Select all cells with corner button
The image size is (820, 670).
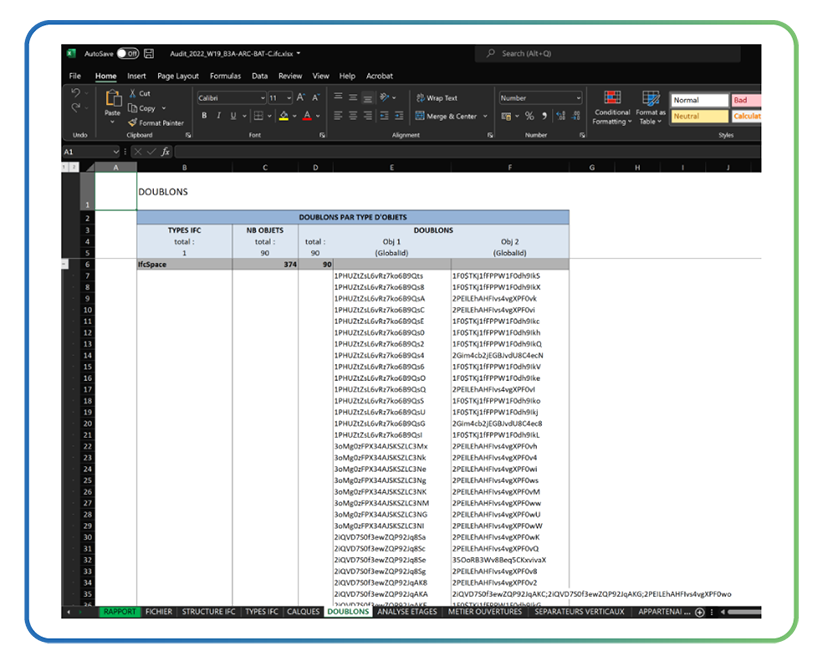pos(89,167)
